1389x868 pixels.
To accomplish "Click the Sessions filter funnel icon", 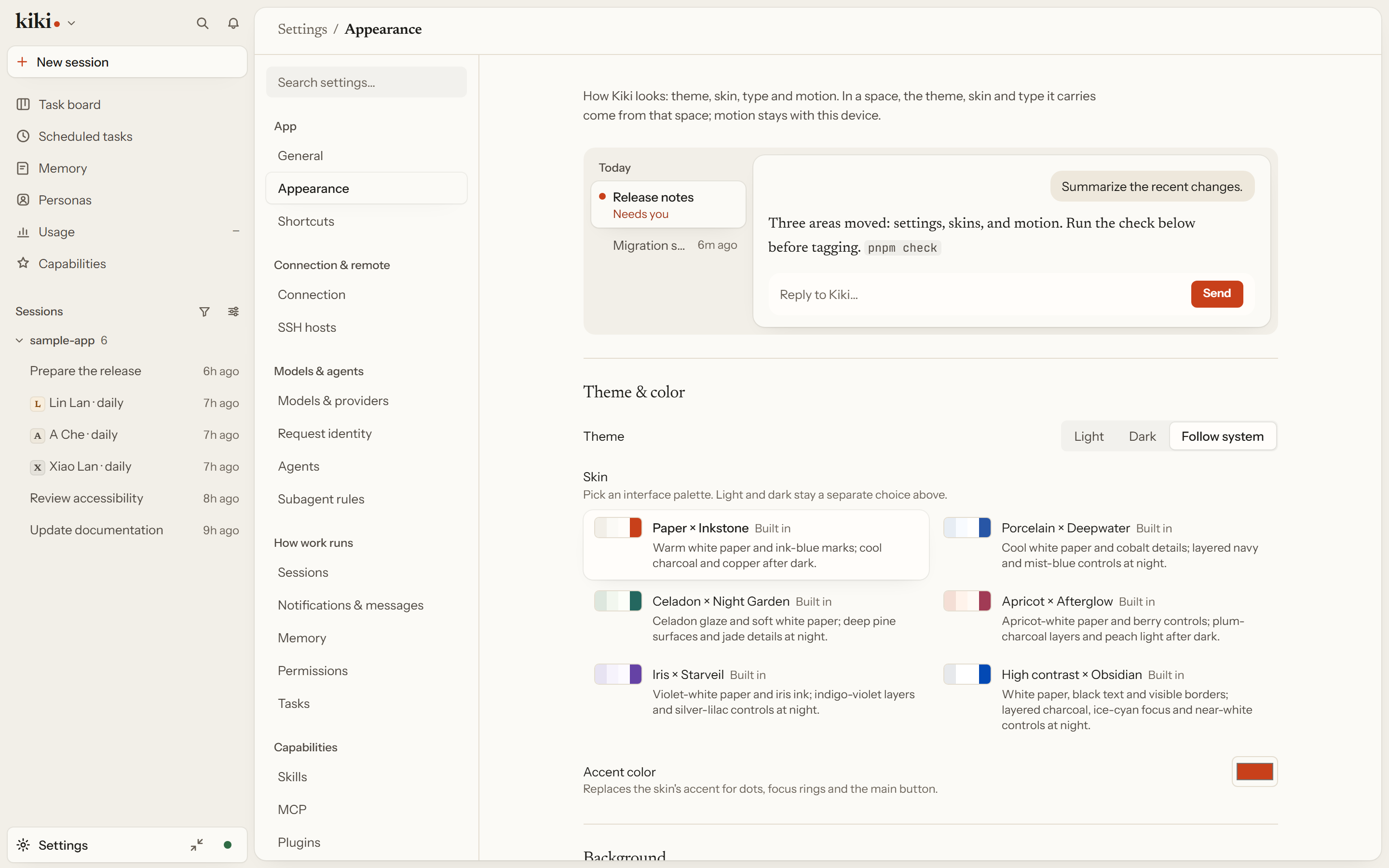I will (x=204, y=312).
